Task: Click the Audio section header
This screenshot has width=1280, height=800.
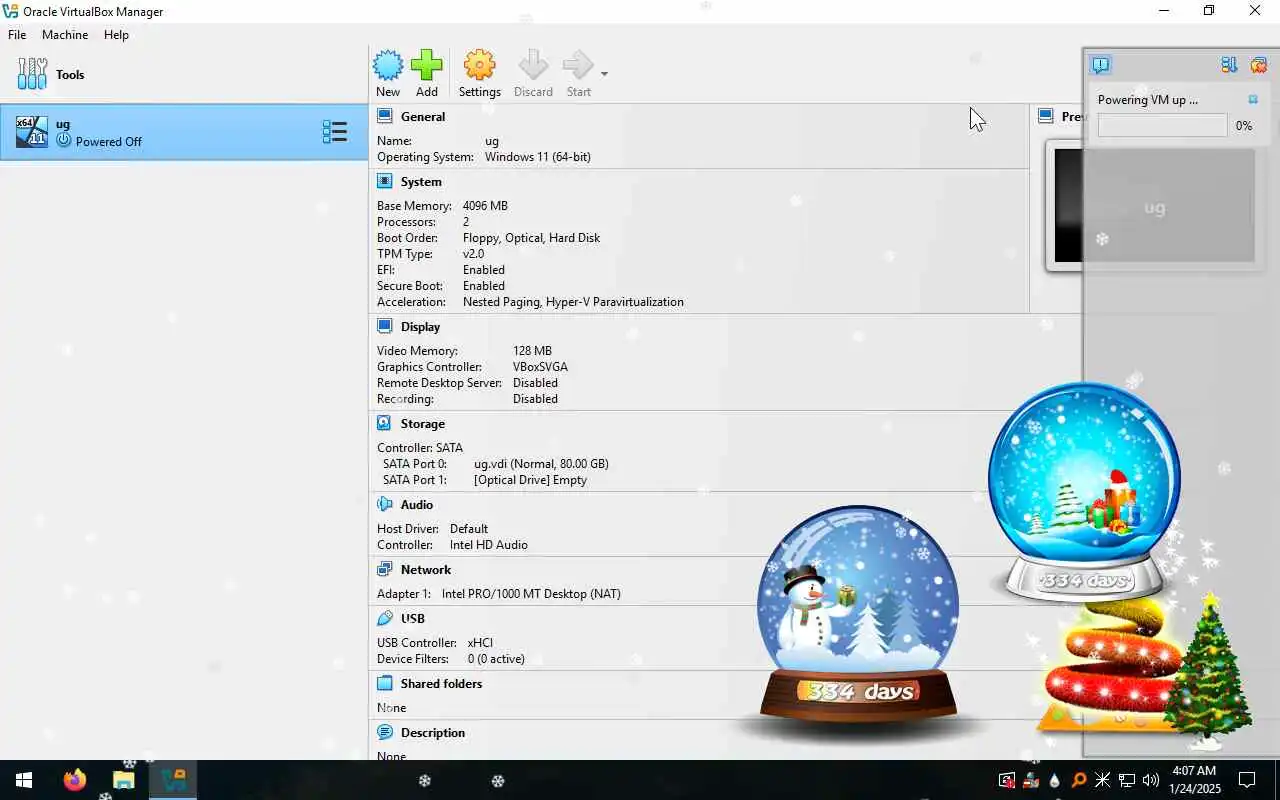Action: click(417, 505)
